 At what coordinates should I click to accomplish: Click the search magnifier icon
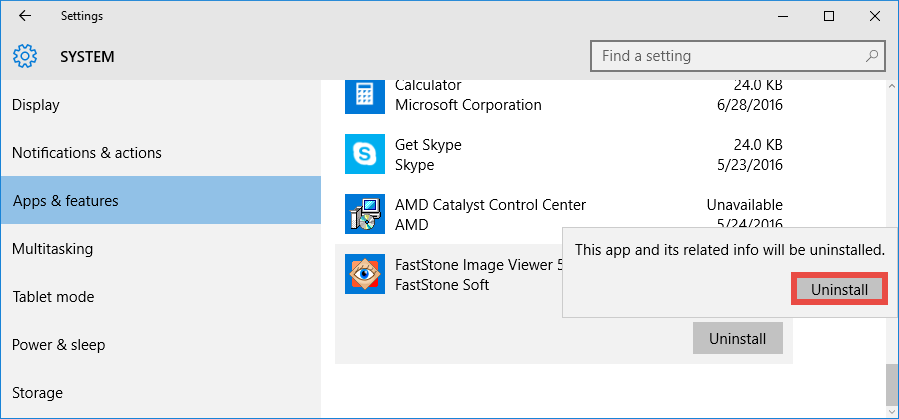(x=871, y=56)
